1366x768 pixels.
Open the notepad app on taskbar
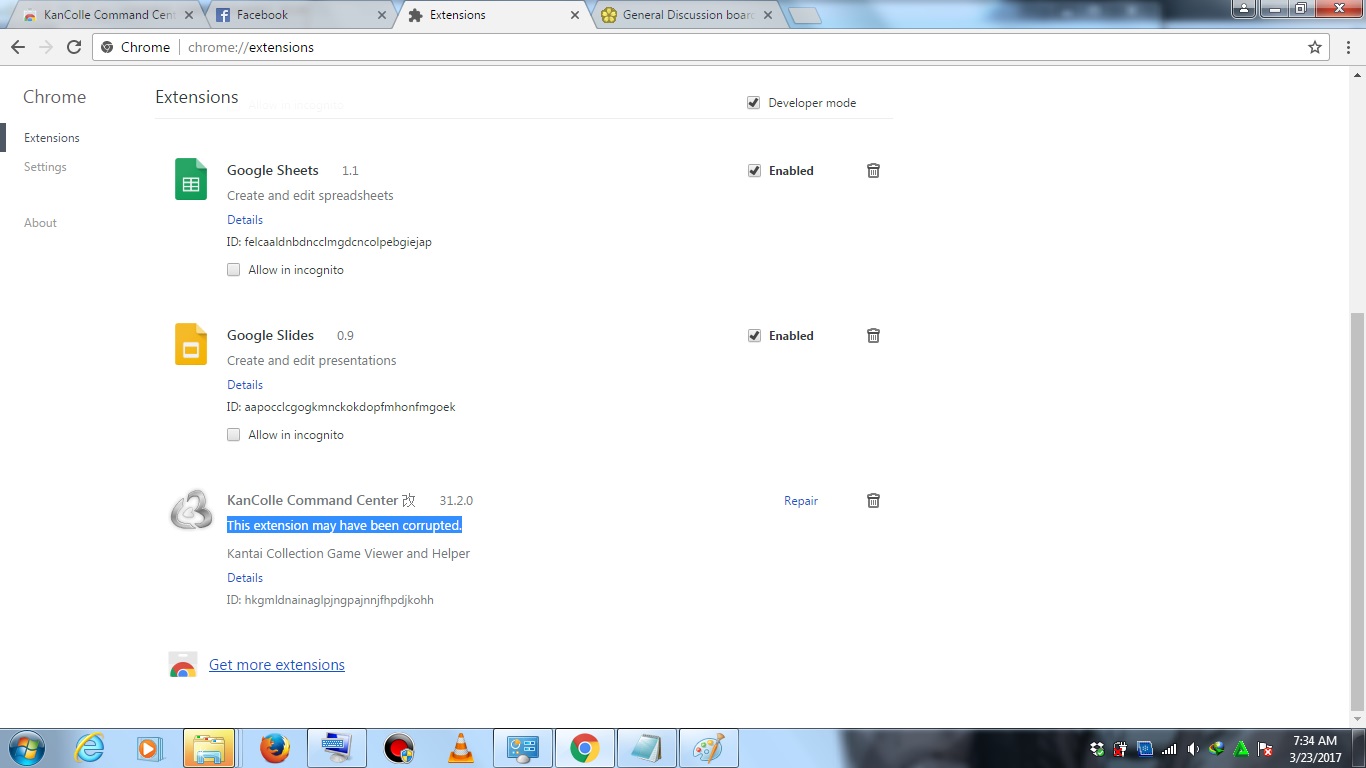pos(647,748)
